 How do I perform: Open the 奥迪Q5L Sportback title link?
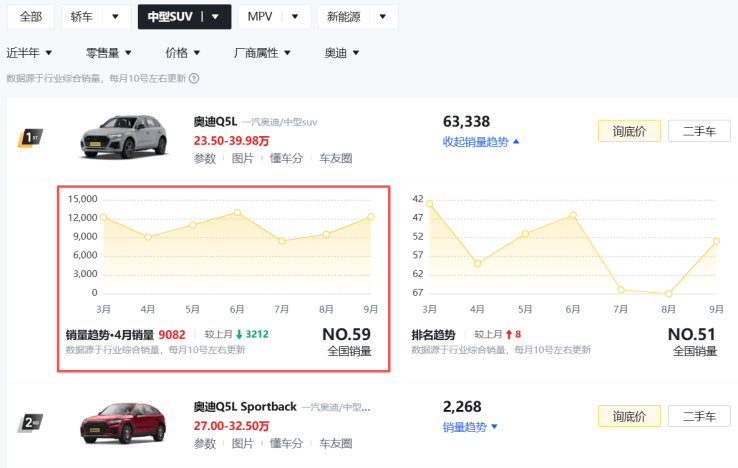pos(245,407)
